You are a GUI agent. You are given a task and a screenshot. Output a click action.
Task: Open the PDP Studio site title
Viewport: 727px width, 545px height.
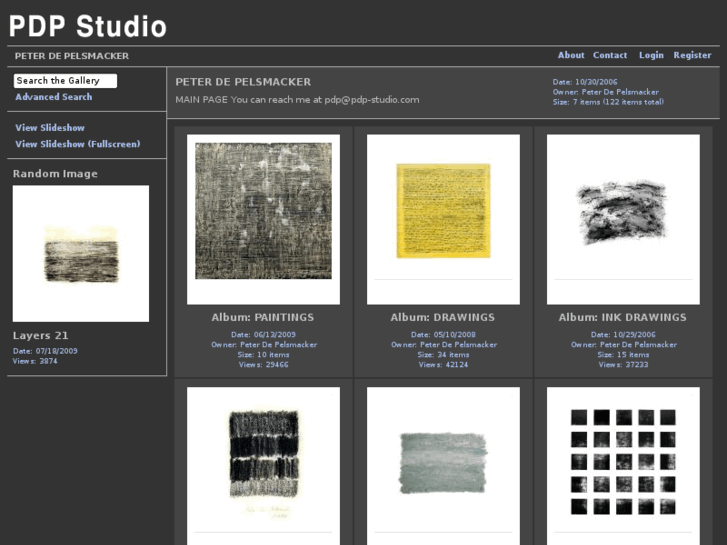(88, 26)
